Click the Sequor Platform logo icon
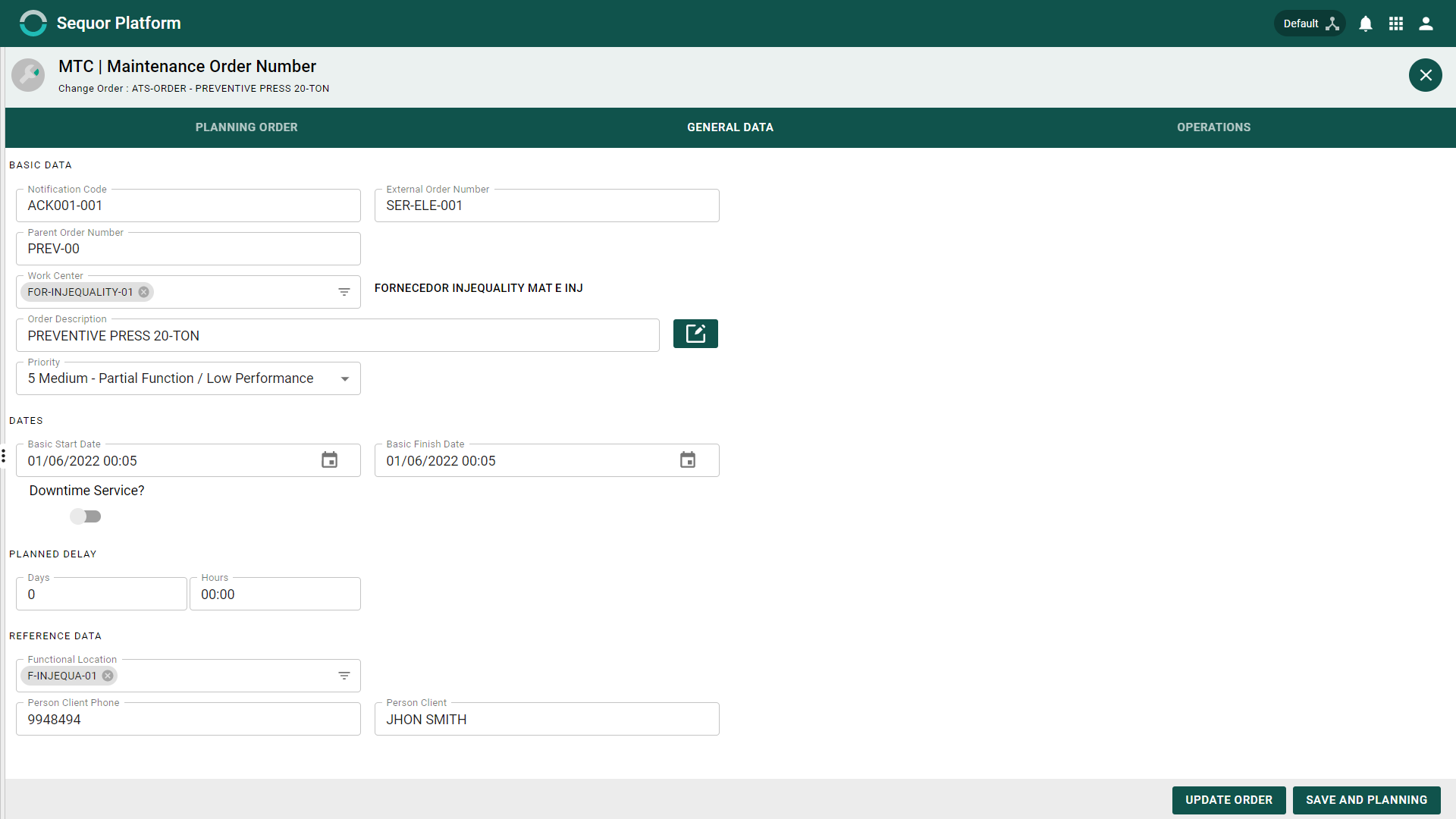This screenshot has height=819, width=1456. [33, 23]
